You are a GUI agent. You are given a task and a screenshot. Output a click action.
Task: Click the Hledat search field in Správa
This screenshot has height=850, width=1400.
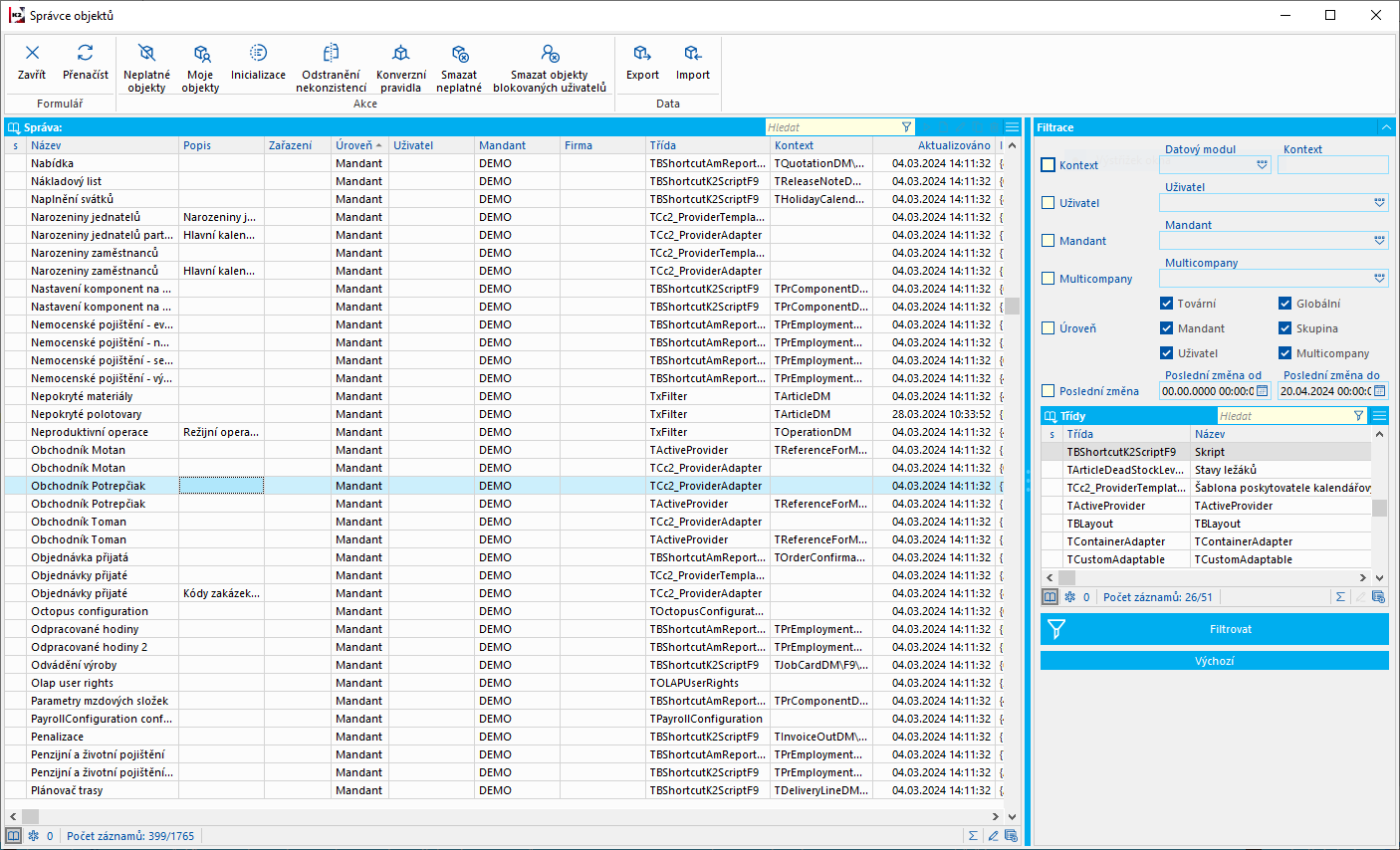point(831,127)
